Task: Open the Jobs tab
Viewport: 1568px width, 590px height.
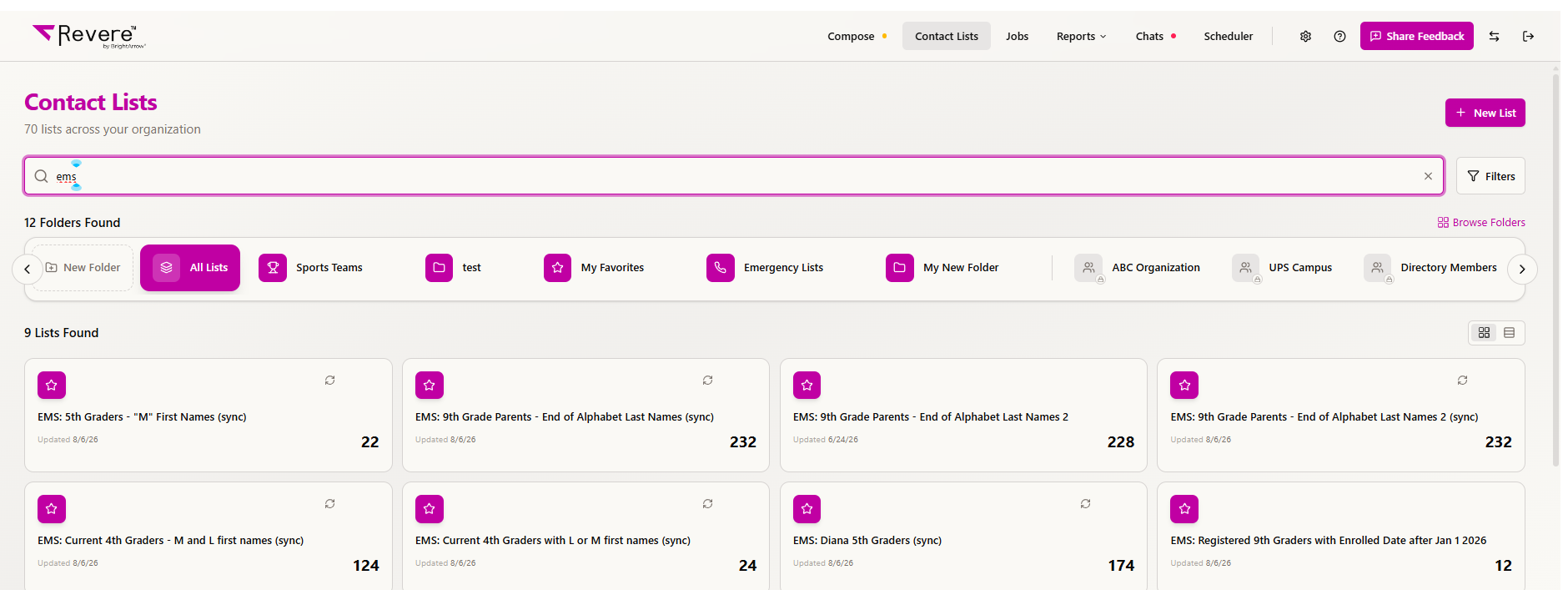Action: pos(1017,36)
